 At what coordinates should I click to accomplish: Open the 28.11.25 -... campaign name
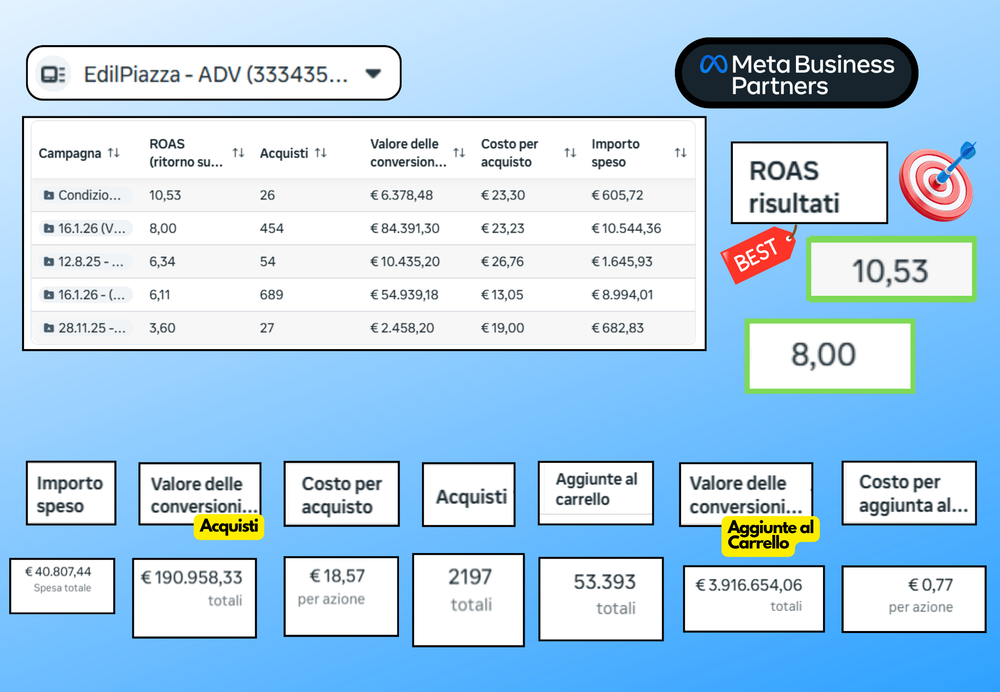coord(92,328)
